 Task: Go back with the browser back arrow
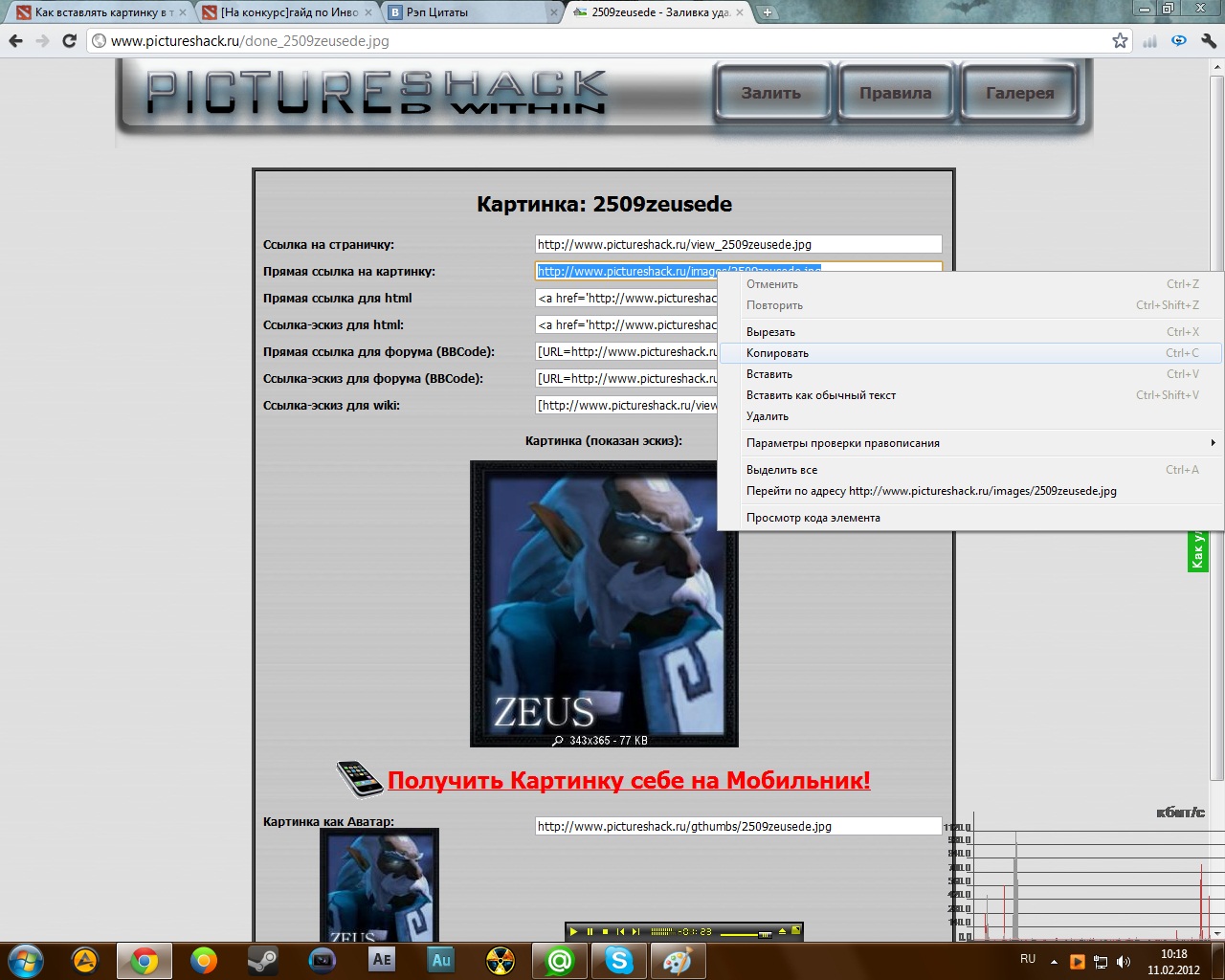[15, 41]
